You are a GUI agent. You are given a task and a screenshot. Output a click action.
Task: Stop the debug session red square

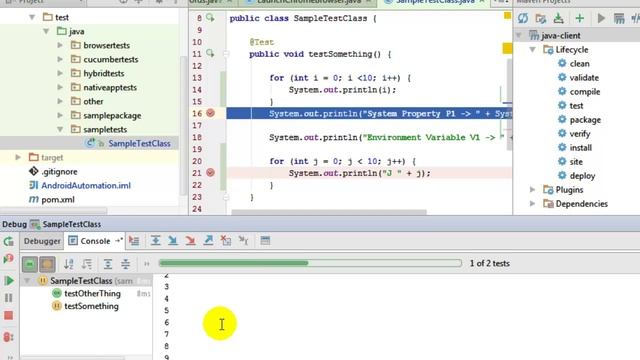tap(9, 316)
